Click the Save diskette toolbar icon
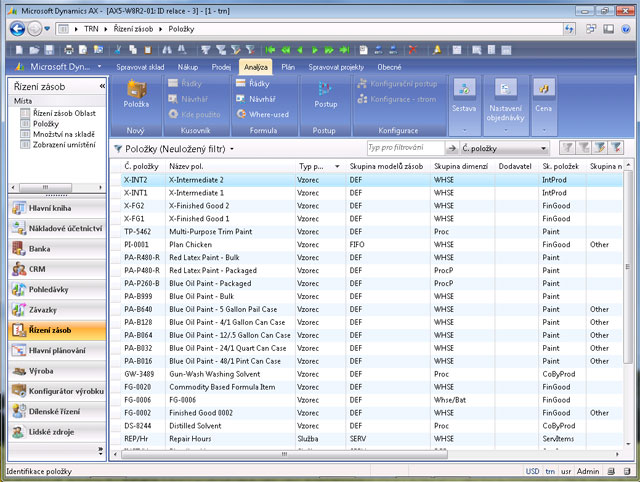640x482 pixels. tap(49, 50)
